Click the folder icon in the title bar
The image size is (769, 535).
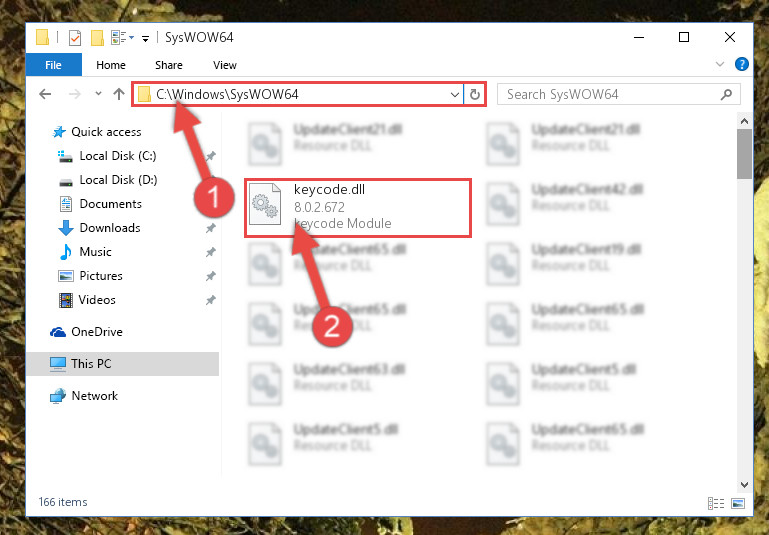pyautogui.click(x=43, y=37)
